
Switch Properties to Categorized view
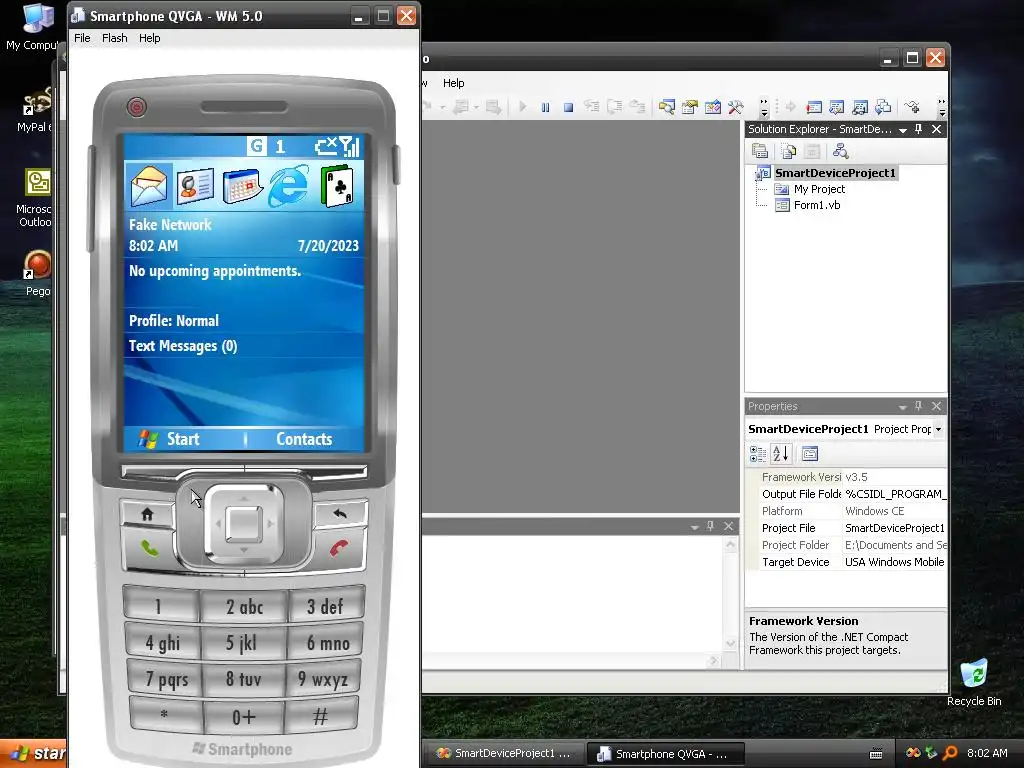[758, 453]
